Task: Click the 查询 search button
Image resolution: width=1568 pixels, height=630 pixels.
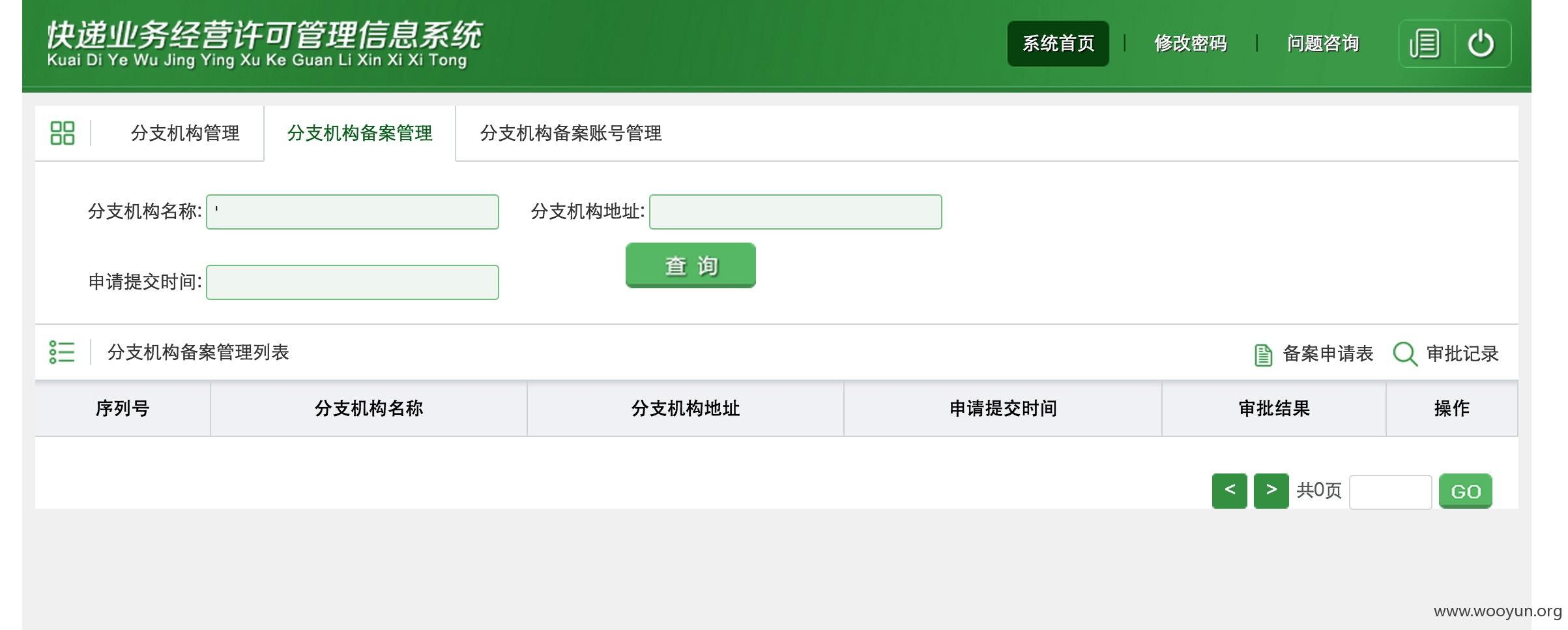Action: [x=691, y=265]
